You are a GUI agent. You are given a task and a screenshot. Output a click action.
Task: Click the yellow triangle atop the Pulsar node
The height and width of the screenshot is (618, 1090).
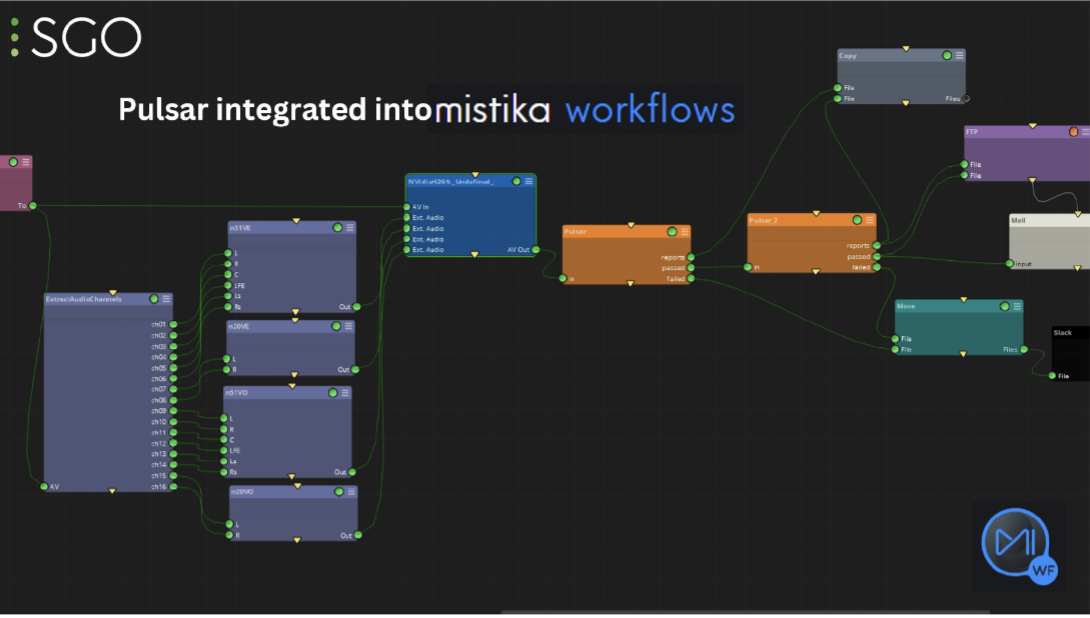coord(631,225)
